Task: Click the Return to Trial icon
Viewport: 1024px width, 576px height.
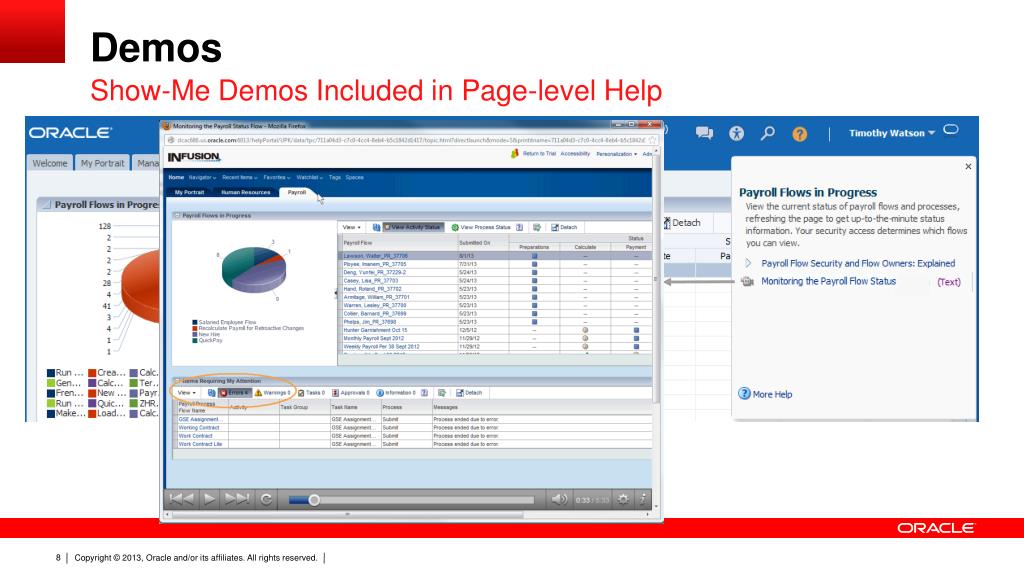Action: pyautogui.click(x=515, y=153)
